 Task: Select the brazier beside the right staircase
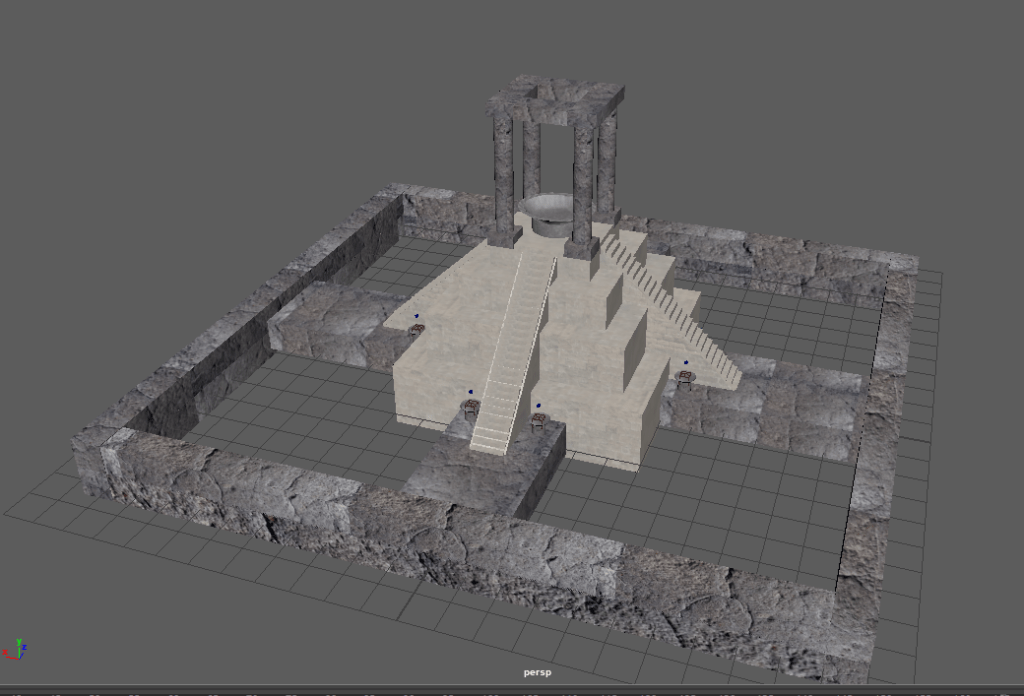point(685,377)
